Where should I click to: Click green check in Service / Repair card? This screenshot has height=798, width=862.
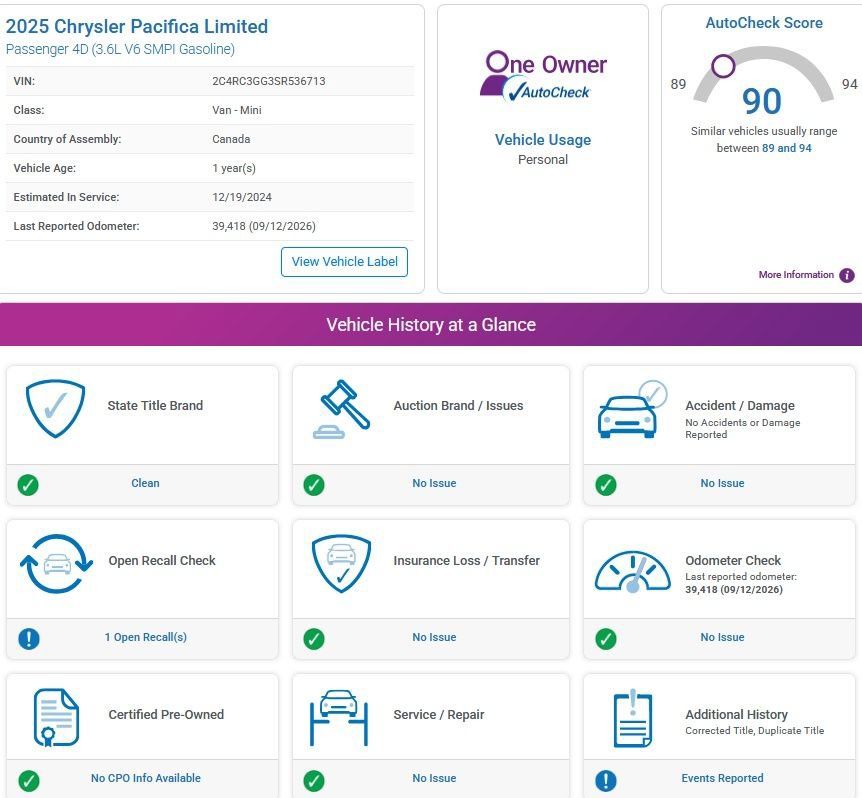314,780
